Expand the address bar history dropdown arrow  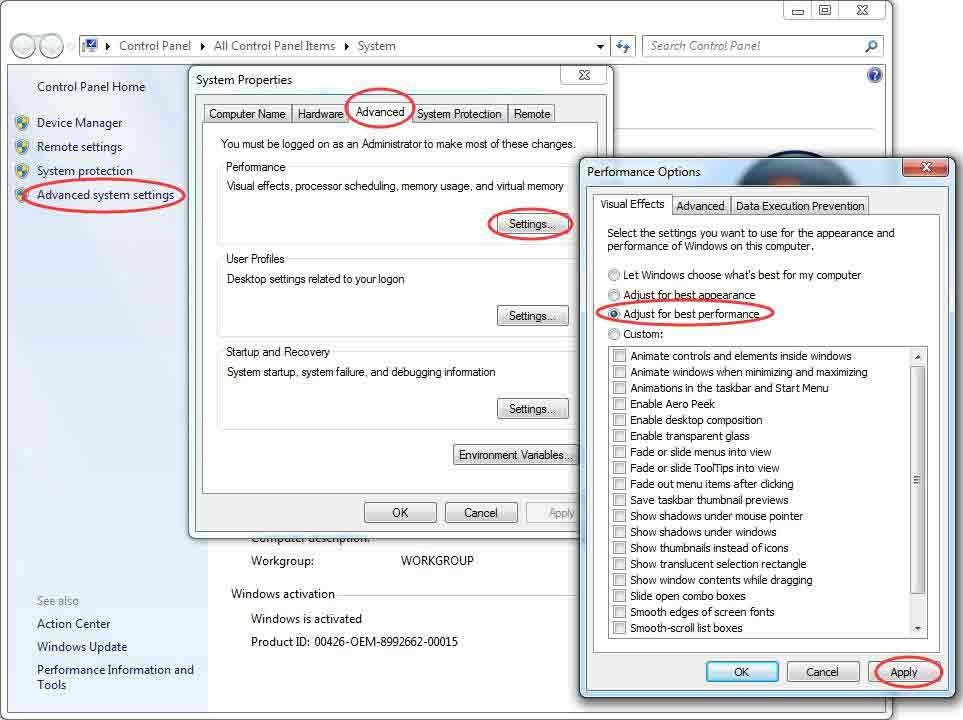click(600, 46)
